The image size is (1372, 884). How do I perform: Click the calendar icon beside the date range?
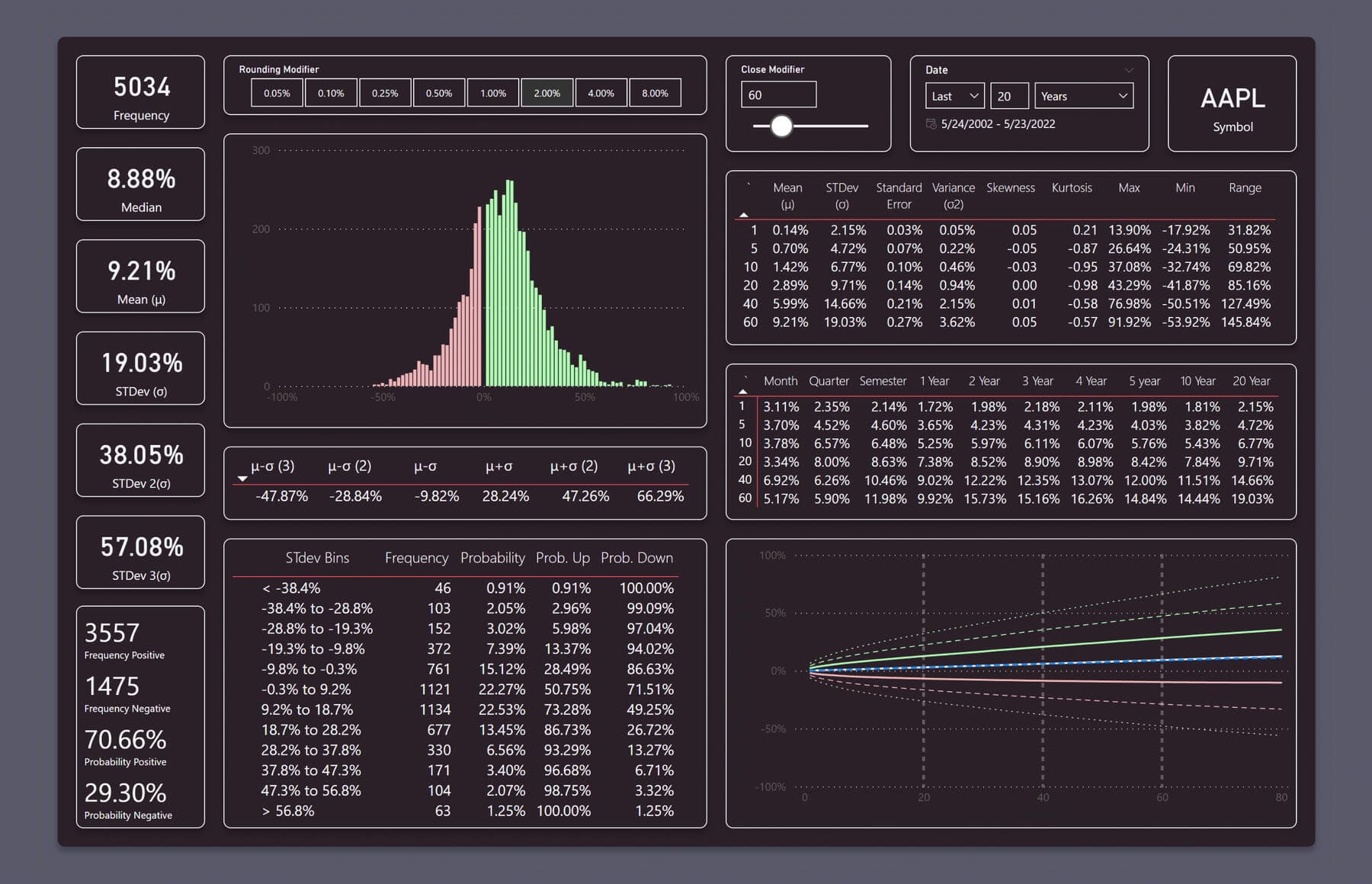931,123
